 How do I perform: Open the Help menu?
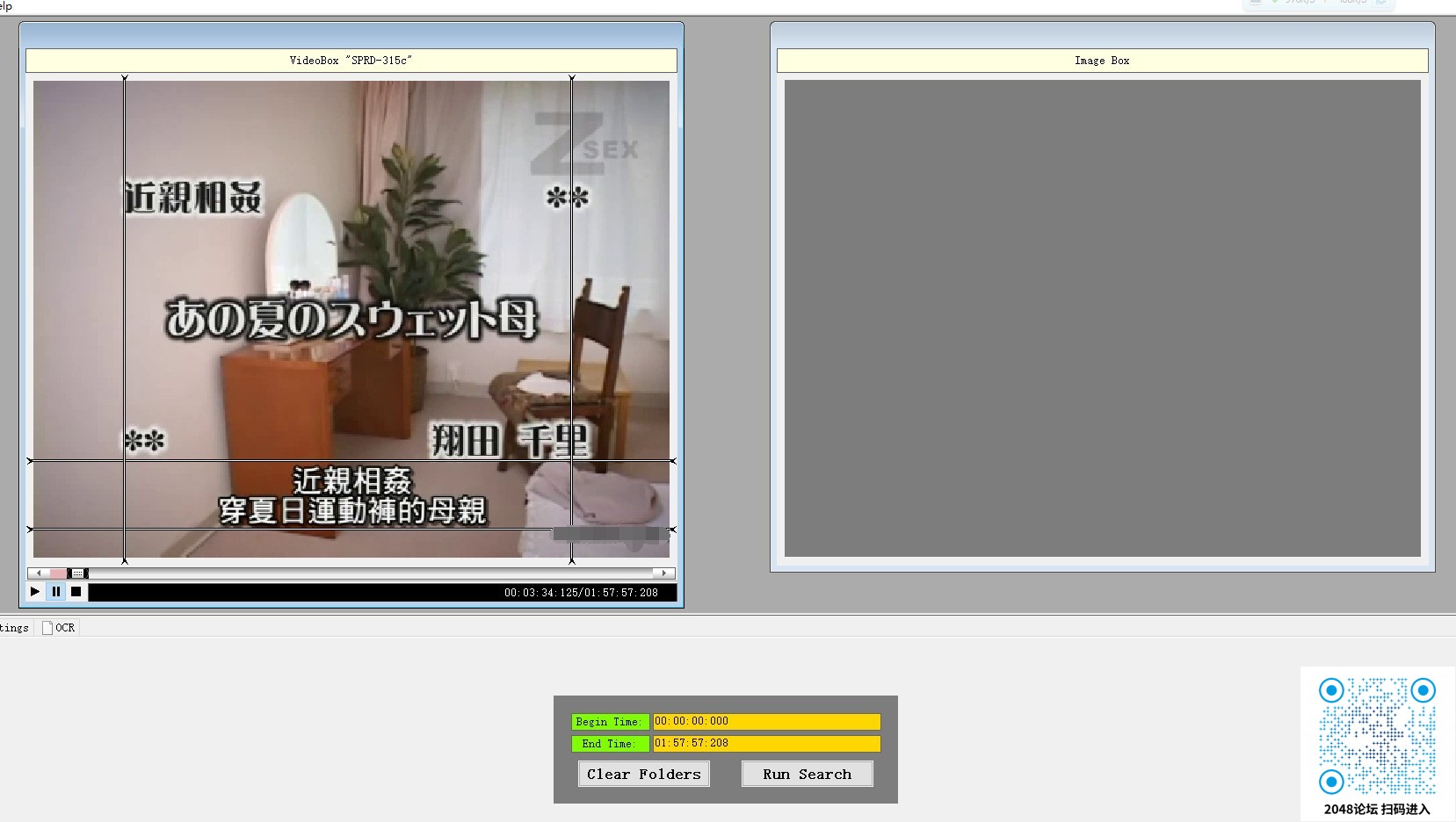point(6,6)
